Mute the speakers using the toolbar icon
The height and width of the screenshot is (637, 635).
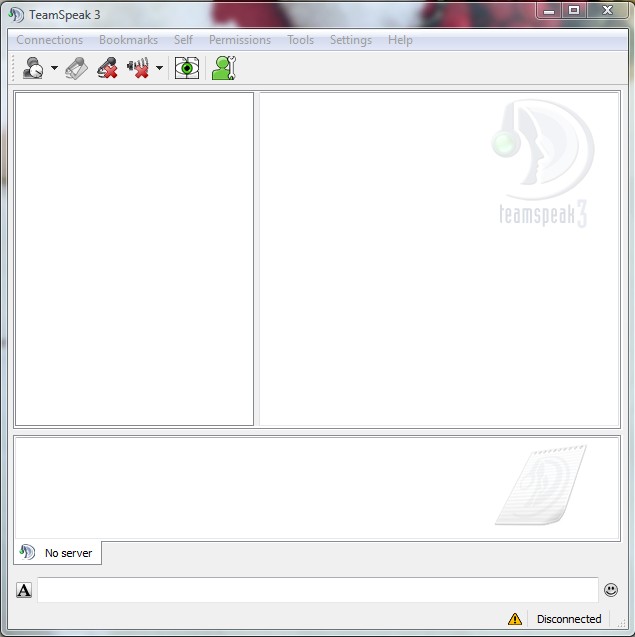(138, 69)
